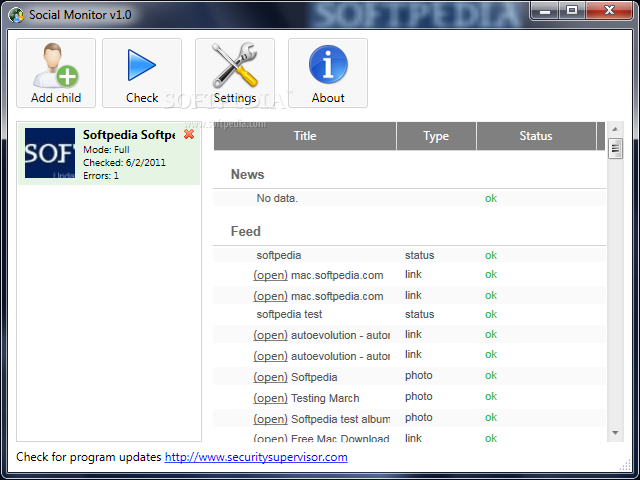Screen dimensions: 640x480
Task: Select the 'softpedia test' status row
Action: click(409, 314)
